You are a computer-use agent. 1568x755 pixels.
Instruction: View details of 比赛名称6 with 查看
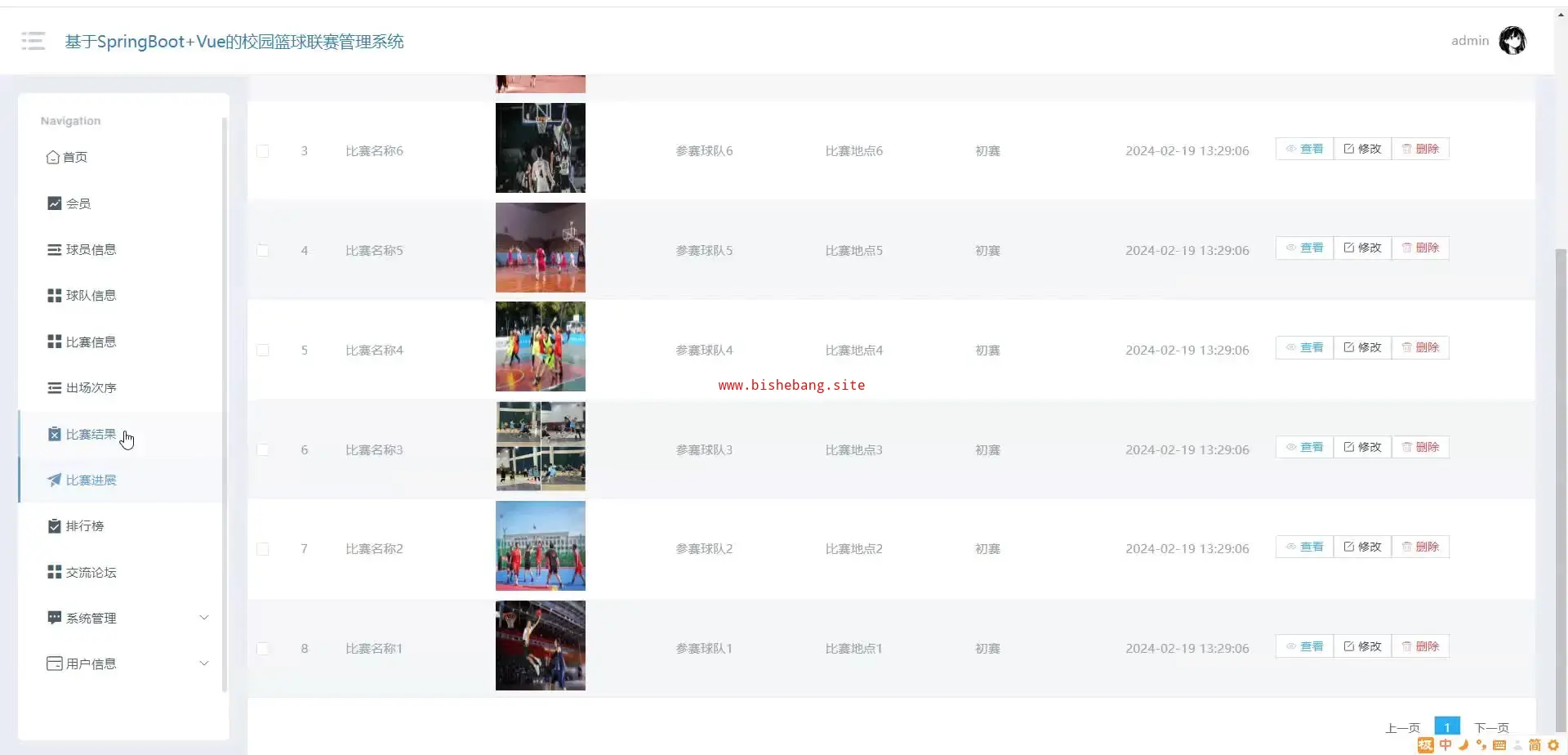pos(1304,149)
